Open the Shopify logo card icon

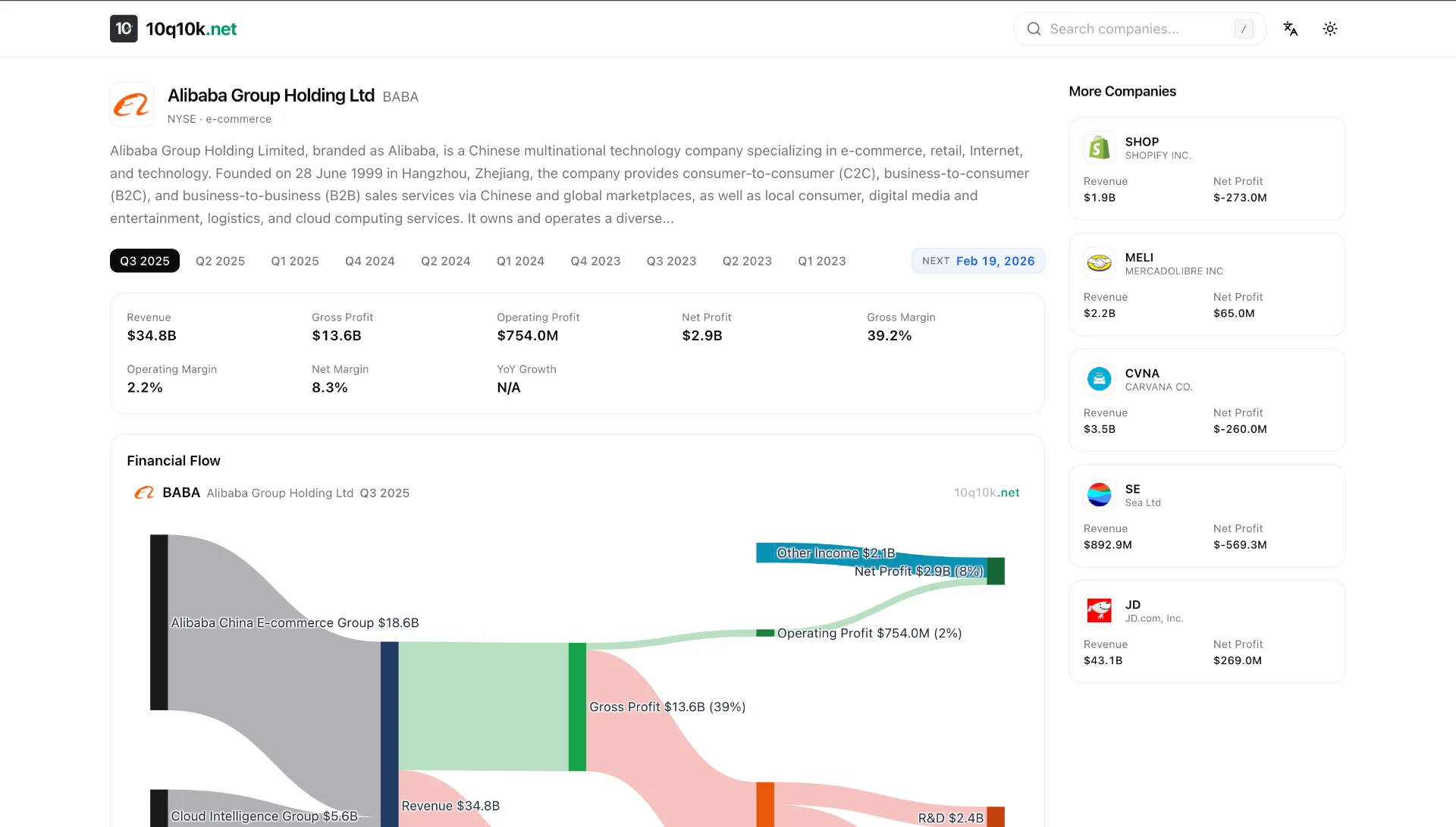point(1099,148)
